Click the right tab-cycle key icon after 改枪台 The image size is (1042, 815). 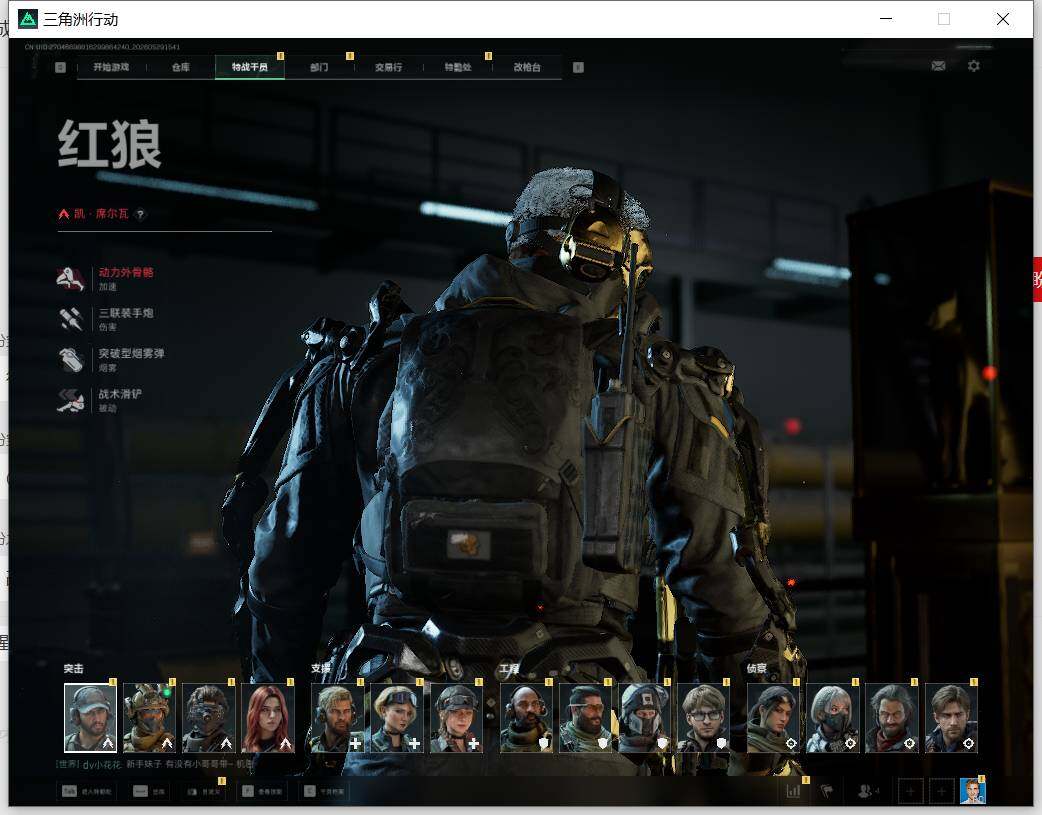coord(578,67)
